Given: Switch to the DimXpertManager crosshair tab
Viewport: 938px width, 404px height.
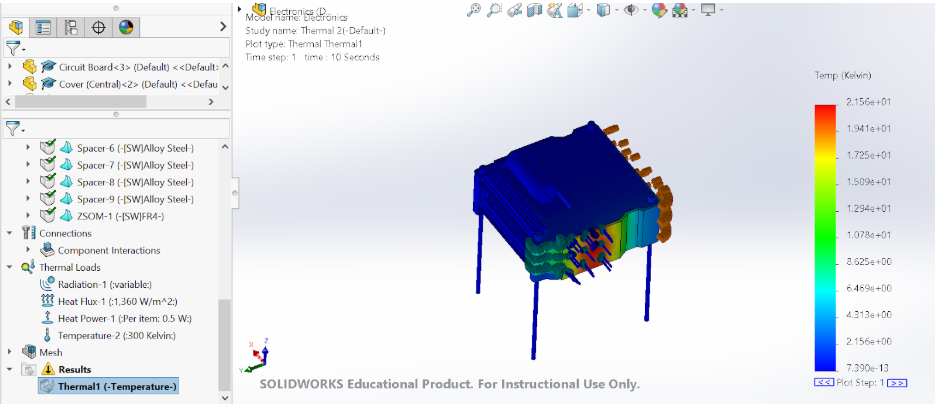Looking at the screenshot, I should [x=99, y=27].
